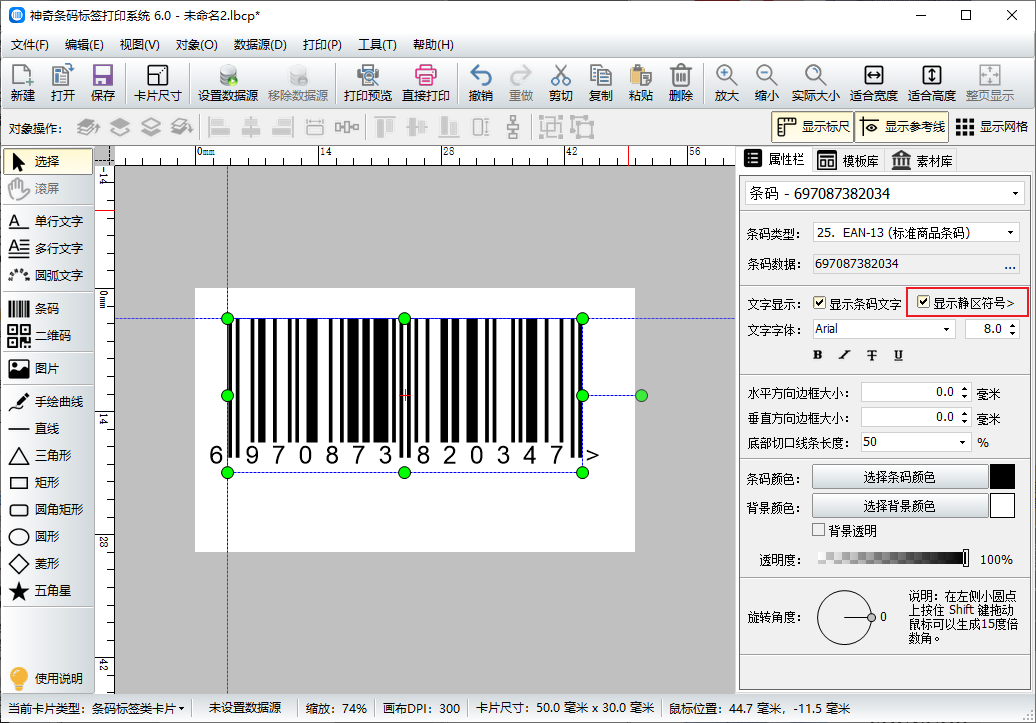Click 设置数据源 data source icon
Image resolution: width=1036 pixels, height=723 pixels.
(228, 83)
